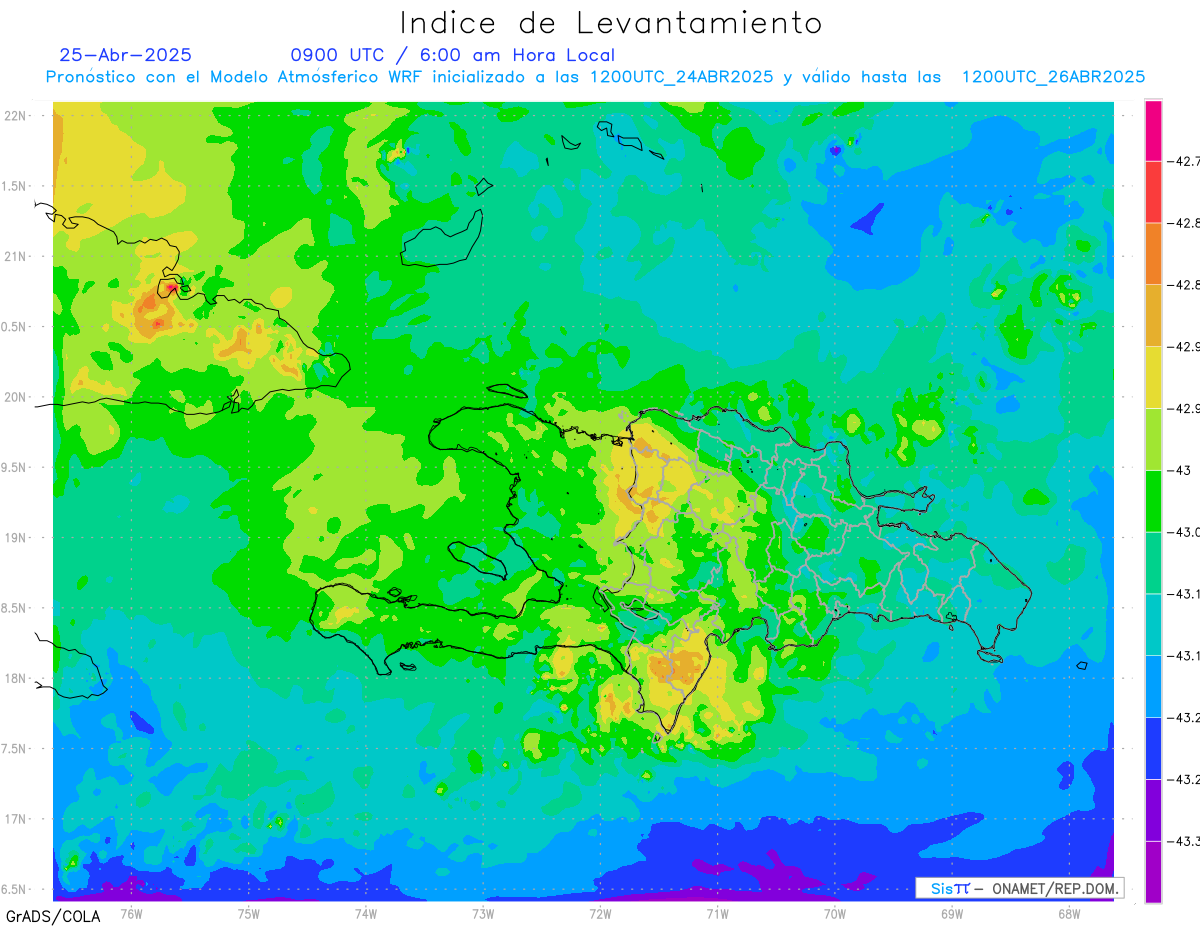Click the ONAMET/REP.DOM. label box
Image resolution: width=1200 pixels, height=927 pixels.
point(1019,888)
